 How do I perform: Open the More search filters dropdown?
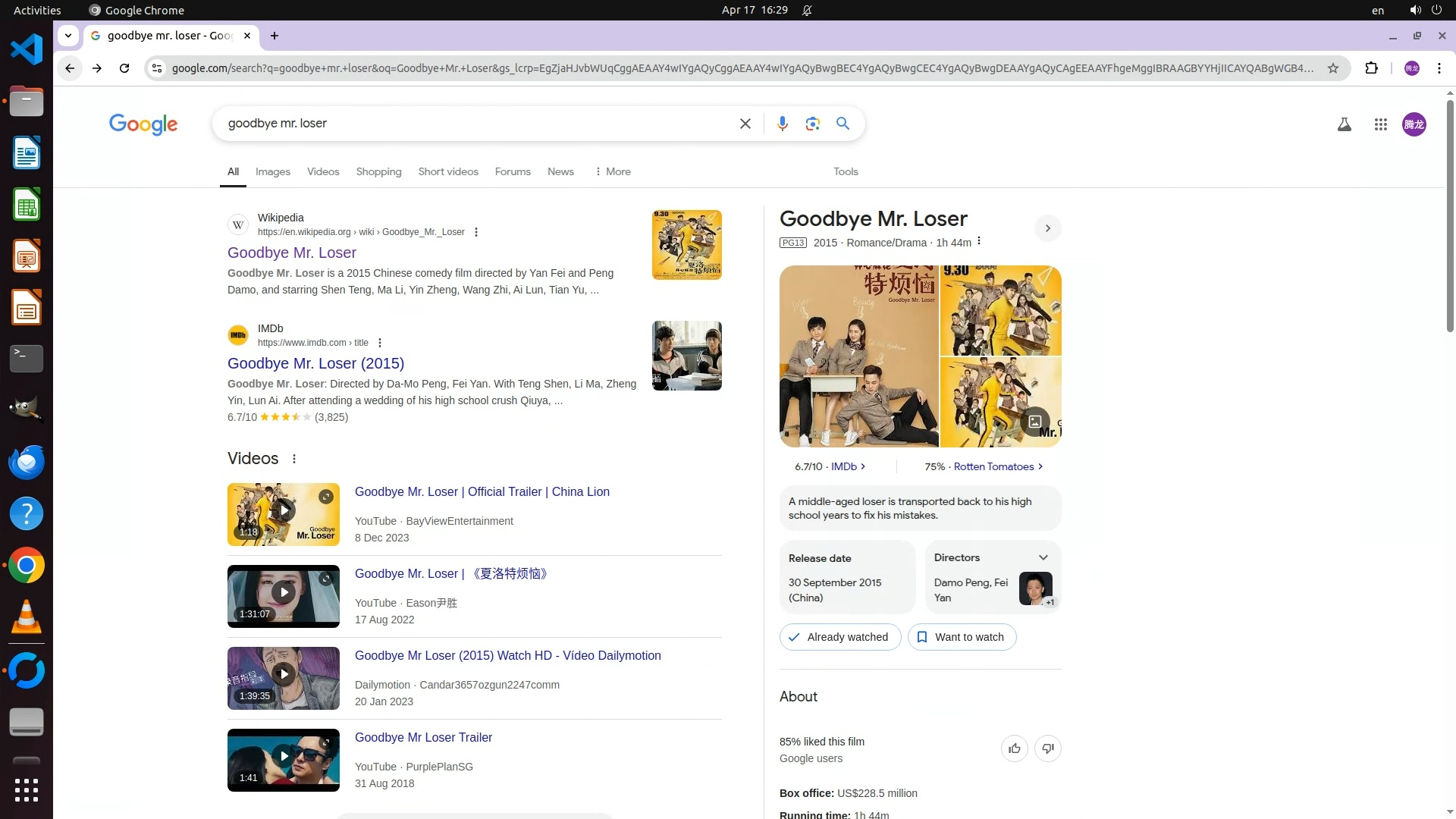(x=613, y=171)
